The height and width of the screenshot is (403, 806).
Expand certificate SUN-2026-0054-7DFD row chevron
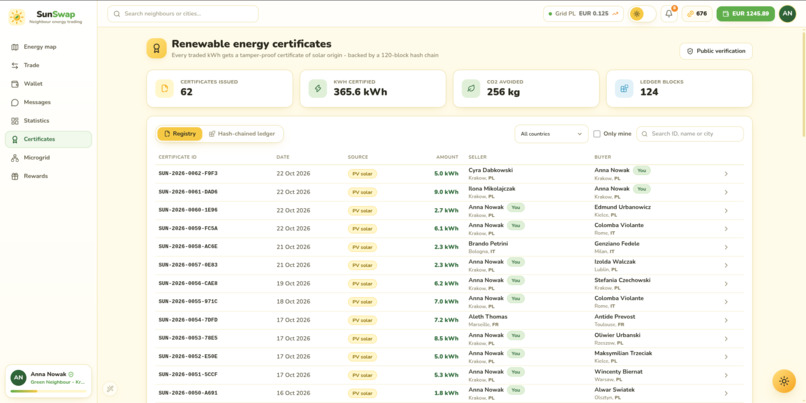point(726,320)
